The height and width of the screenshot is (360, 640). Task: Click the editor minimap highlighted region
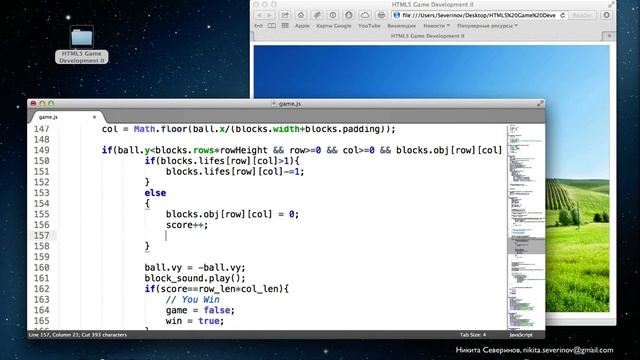526,245
